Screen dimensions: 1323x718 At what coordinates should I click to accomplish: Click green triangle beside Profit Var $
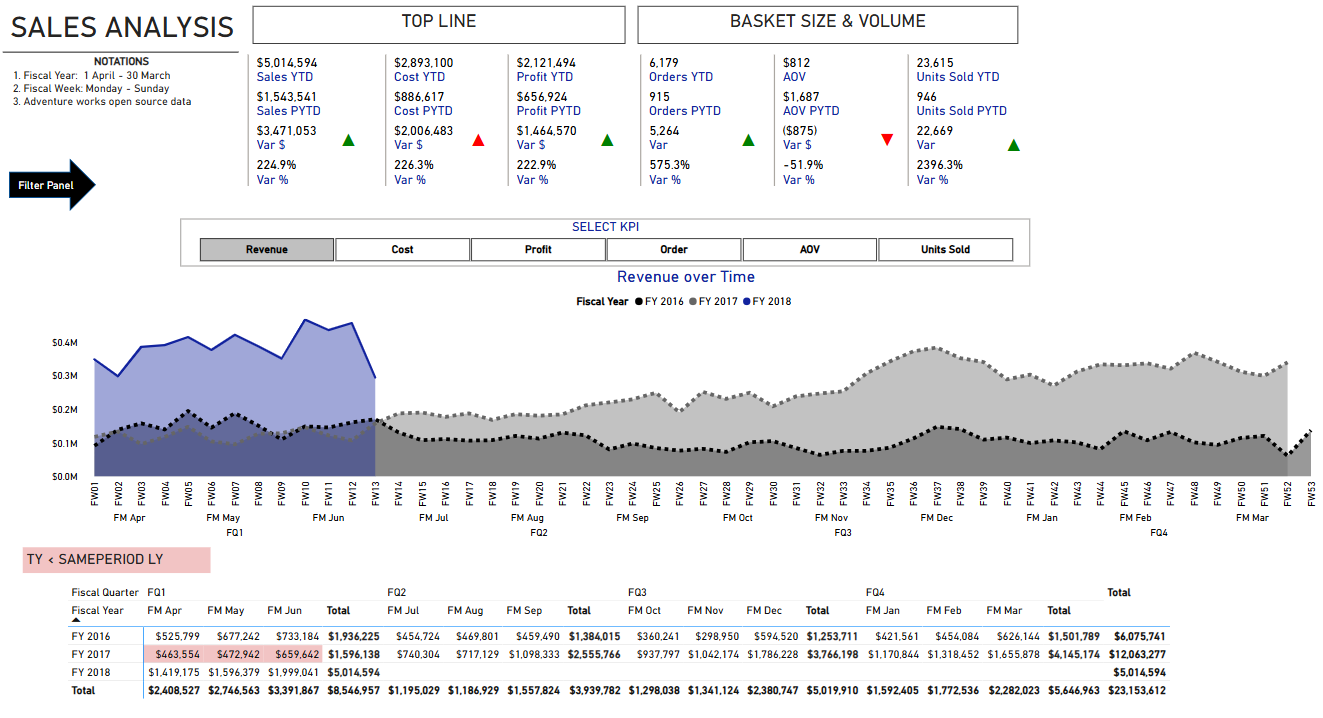click(607, 140)
